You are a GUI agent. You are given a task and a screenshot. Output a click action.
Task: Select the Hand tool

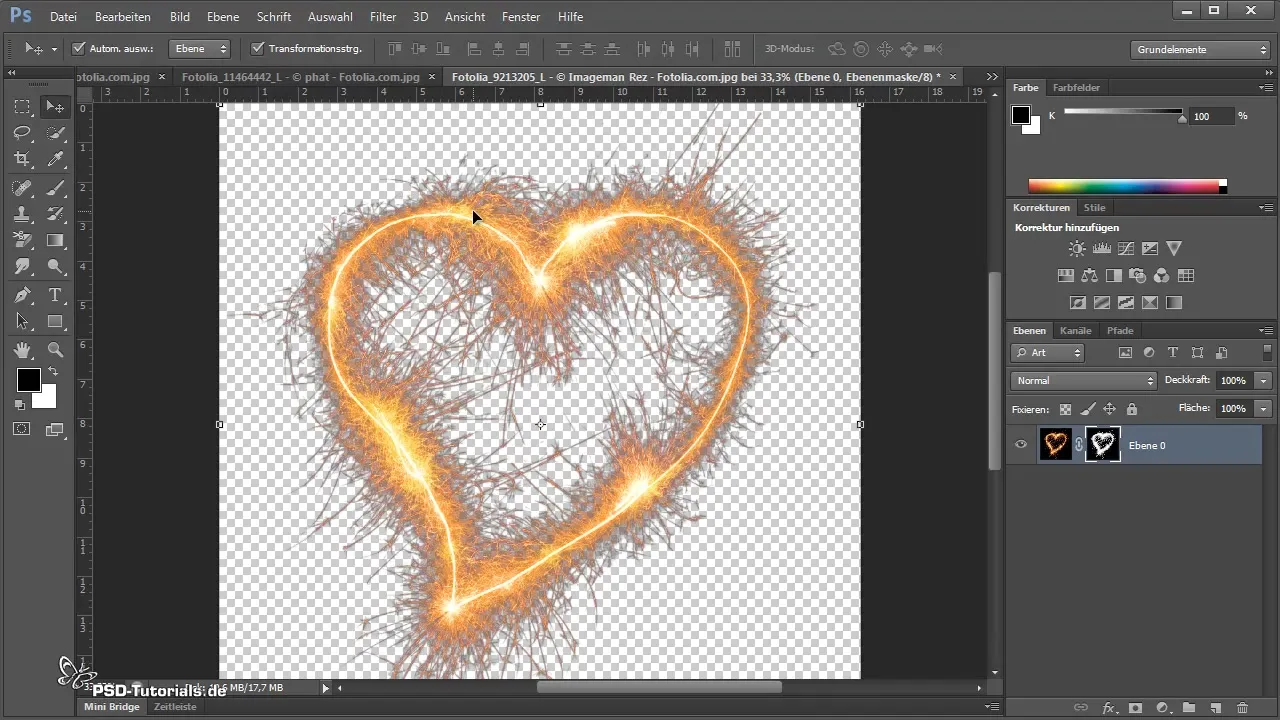point(23,350)
